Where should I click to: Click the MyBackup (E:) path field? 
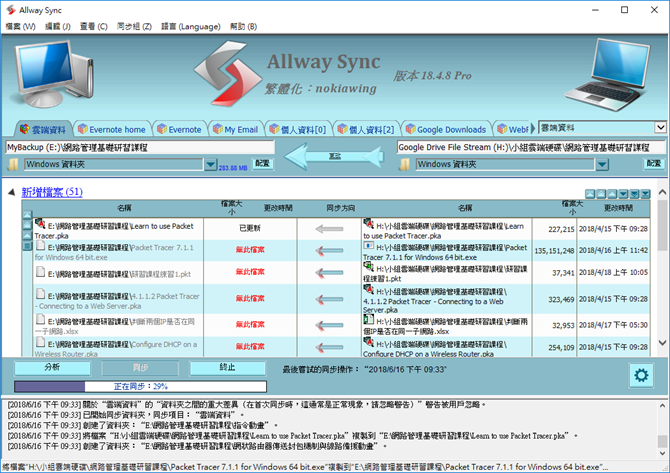(x=140, y=147)
